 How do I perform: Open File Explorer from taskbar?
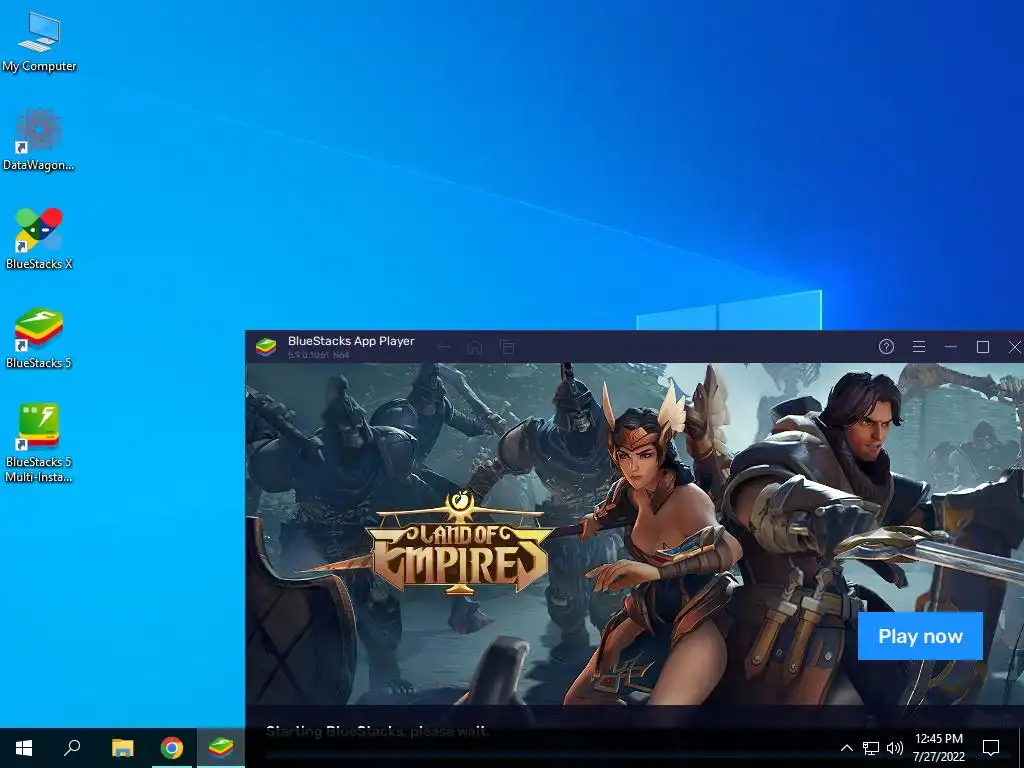pyautogui.click(x=122, y=748)
